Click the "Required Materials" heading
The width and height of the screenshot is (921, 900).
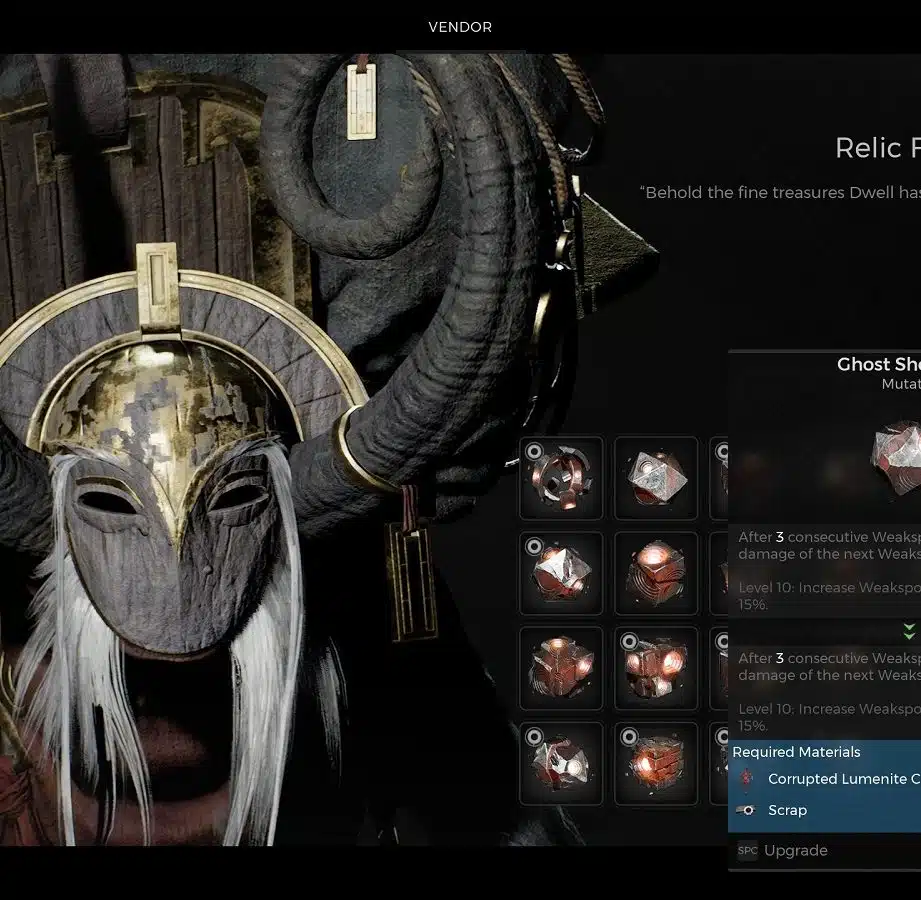(796, 752)
